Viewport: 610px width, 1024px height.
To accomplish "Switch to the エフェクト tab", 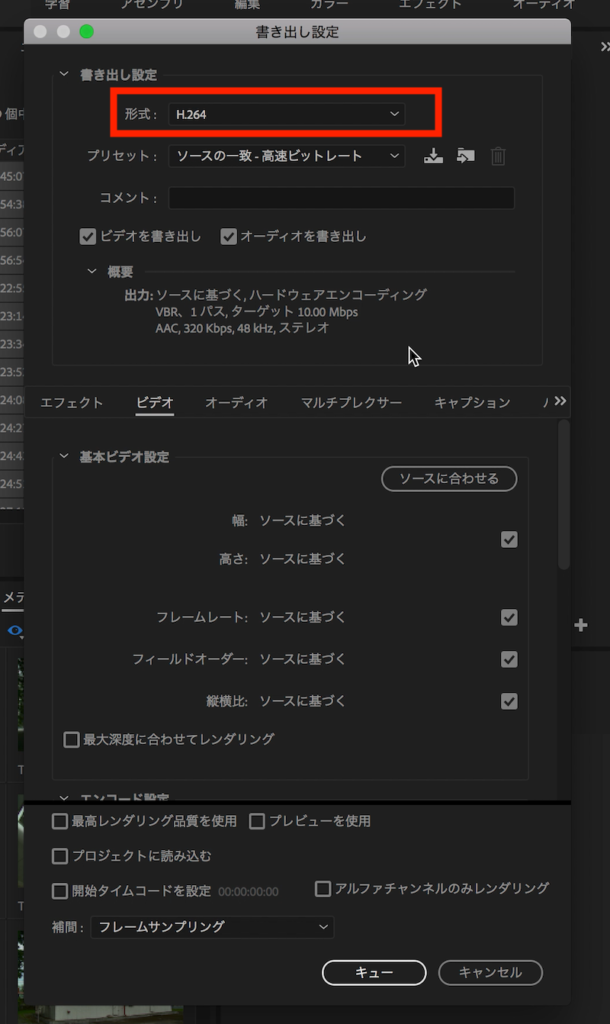I will (72, 402).
